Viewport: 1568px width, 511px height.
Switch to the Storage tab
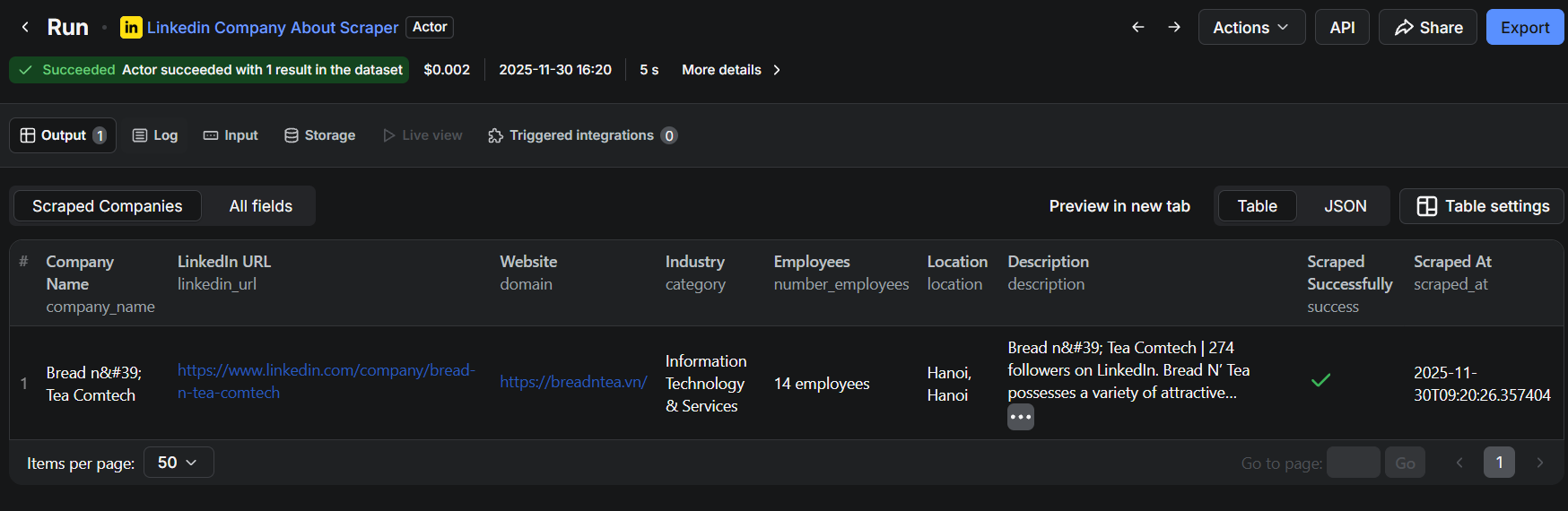tap(320, 135)
